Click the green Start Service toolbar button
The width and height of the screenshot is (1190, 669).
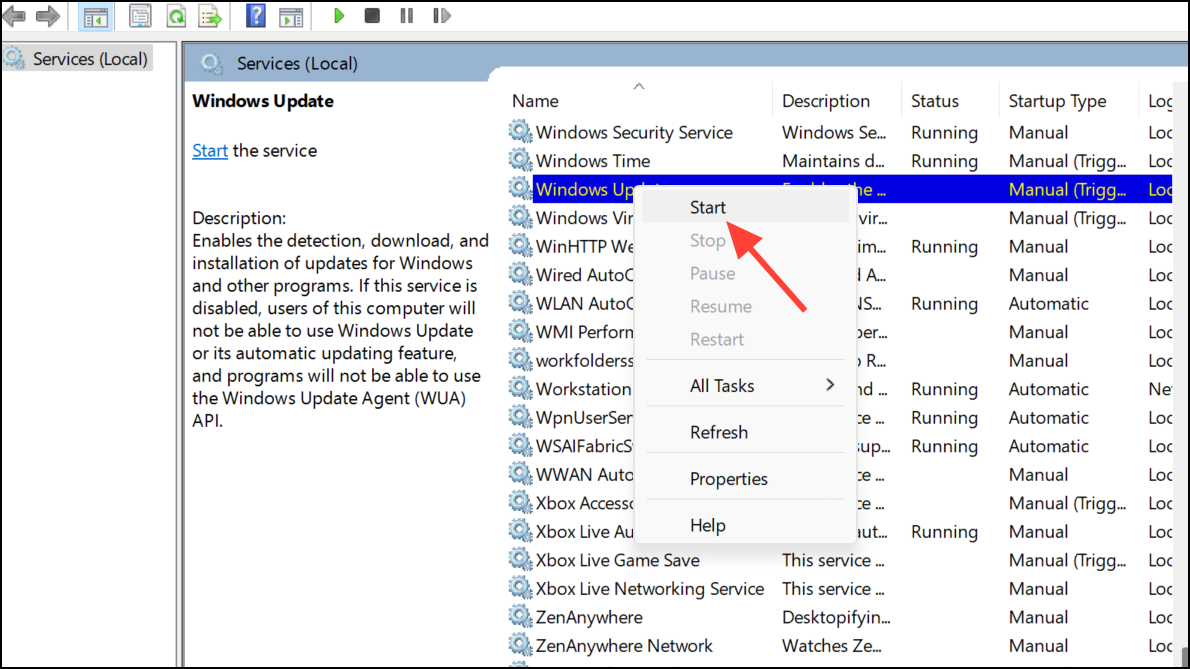[x=338, y=16]
